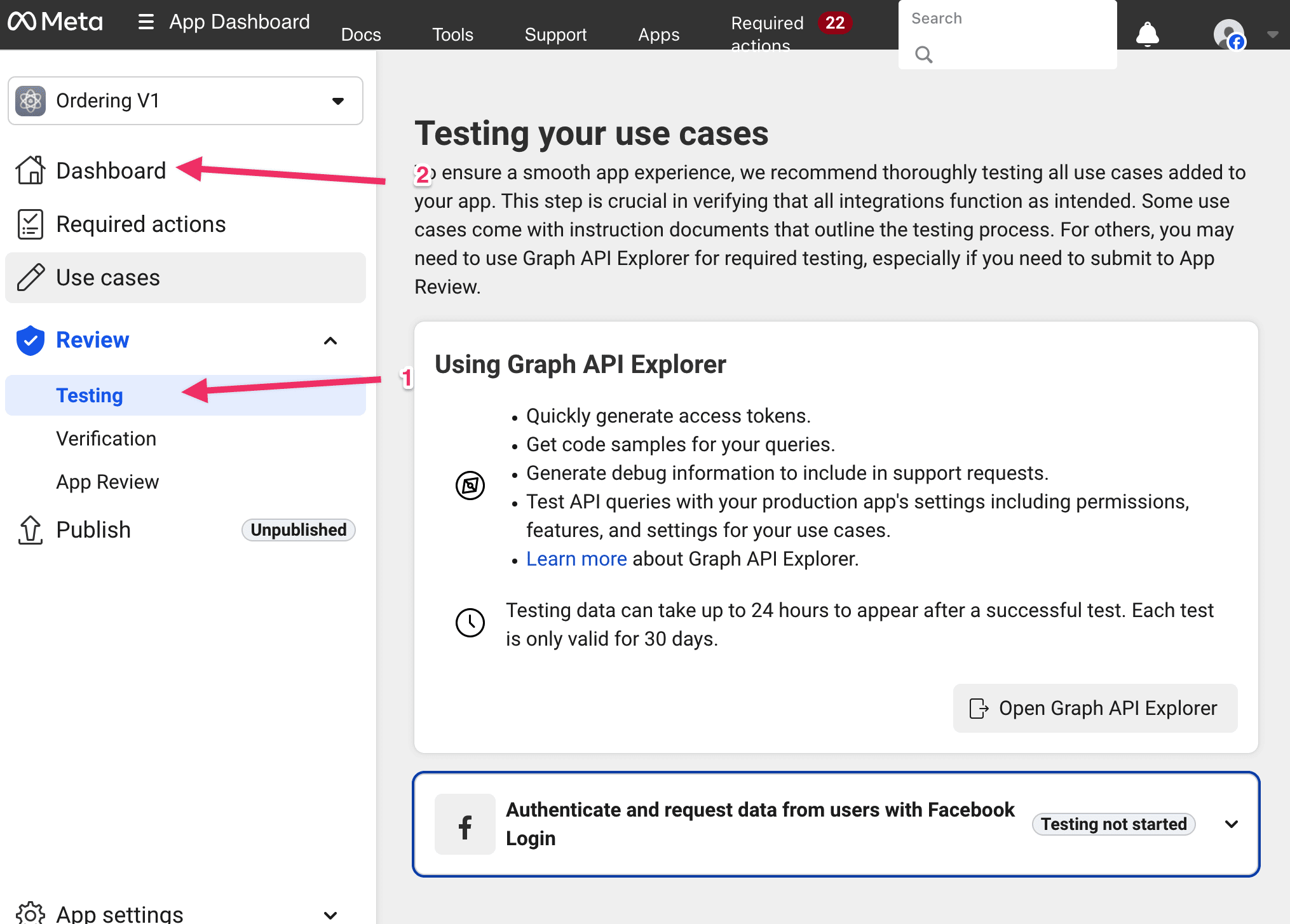
Task: Click the Dashboard home icon
Action: [31, 170]
